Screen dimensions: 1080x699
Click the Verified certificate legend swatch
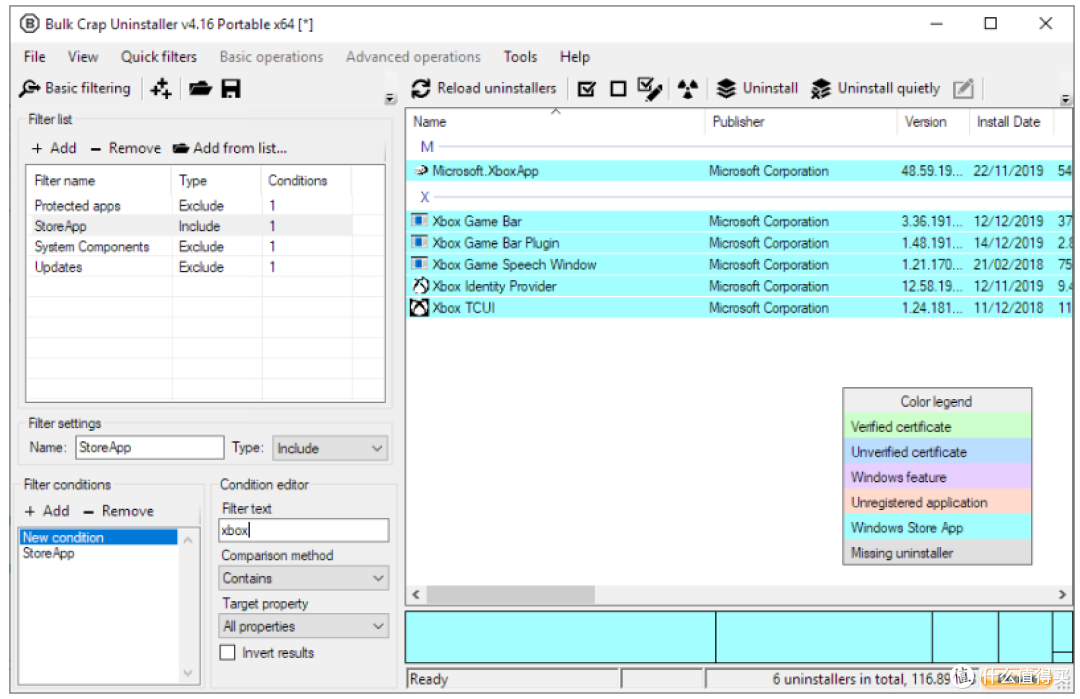[x=937, y=426]
